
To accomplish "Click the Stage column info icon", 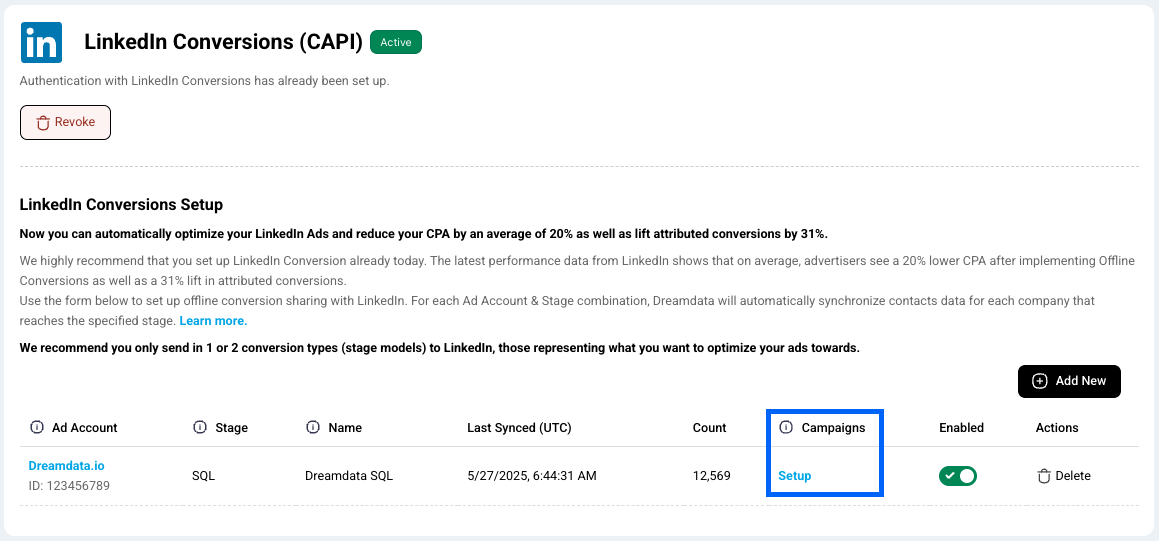I will click(x=200, y=427).
